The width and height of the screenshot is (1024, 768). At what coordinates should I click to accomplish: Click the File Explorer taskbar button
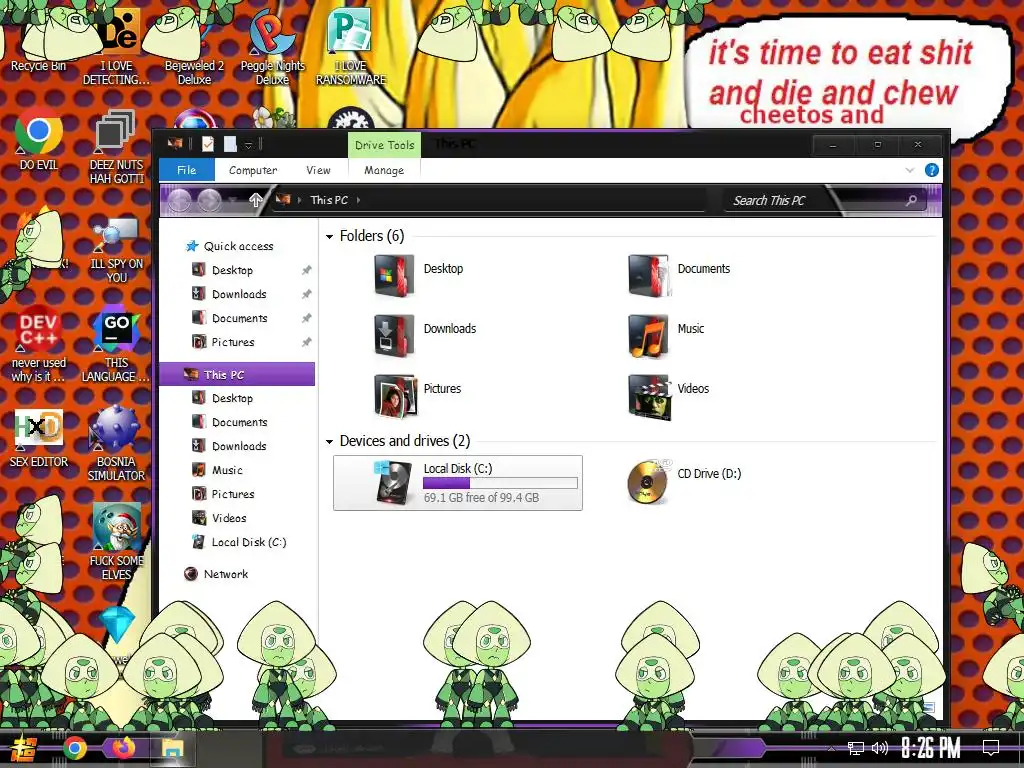(x=173, y=748)
